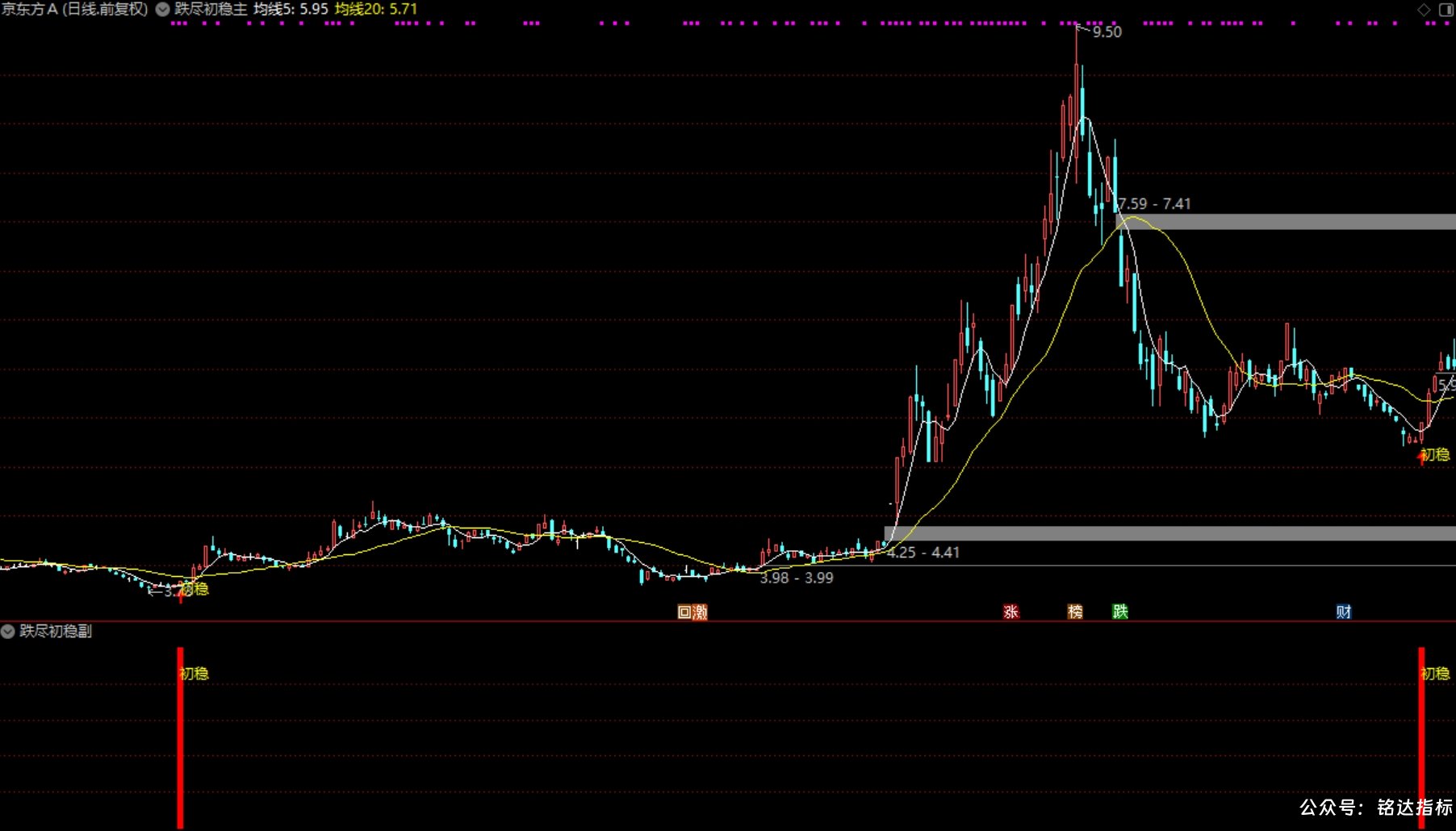1456x831 pixels.
Task: Click the green 跌 event marker icon
Action: coord(1120,612)
